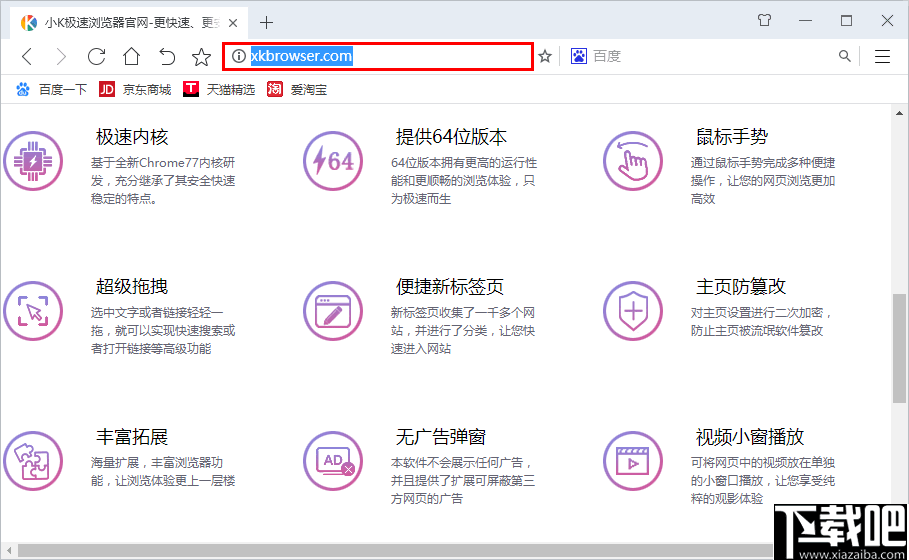Screen dimensions: 909x560
Task: Open the 天猫精选 bookmark
Action: click(219, 89)
